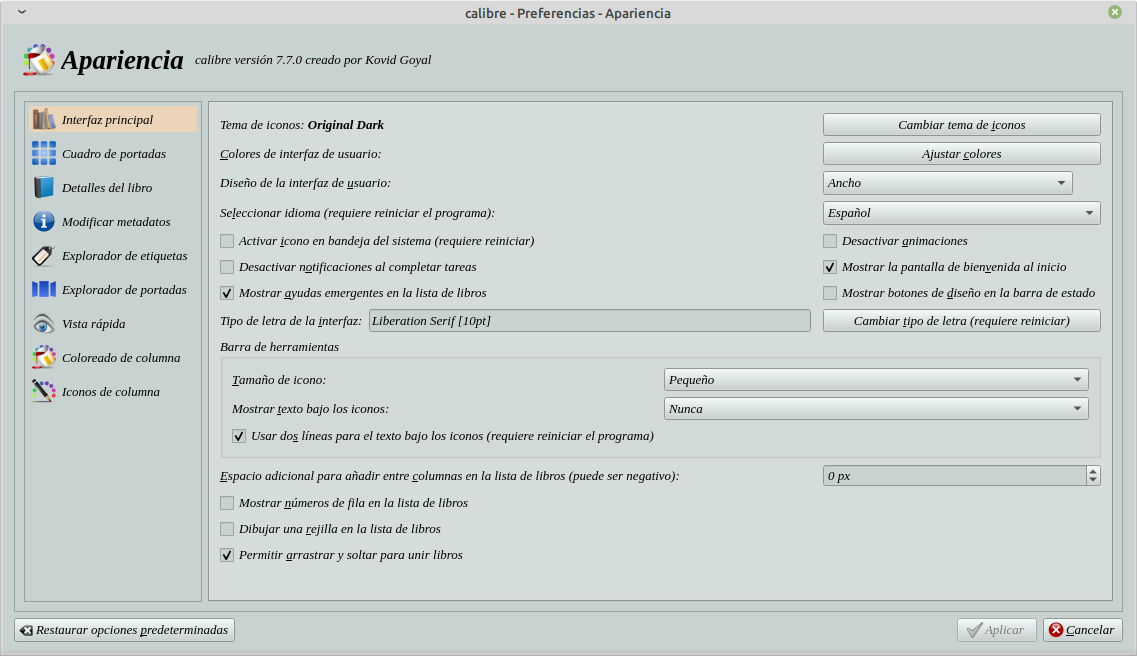The image size is (1137, 656).
Task: Uncheck Permitir arrastrar y soltar para unir libros
Action: (x=227, y=555)
